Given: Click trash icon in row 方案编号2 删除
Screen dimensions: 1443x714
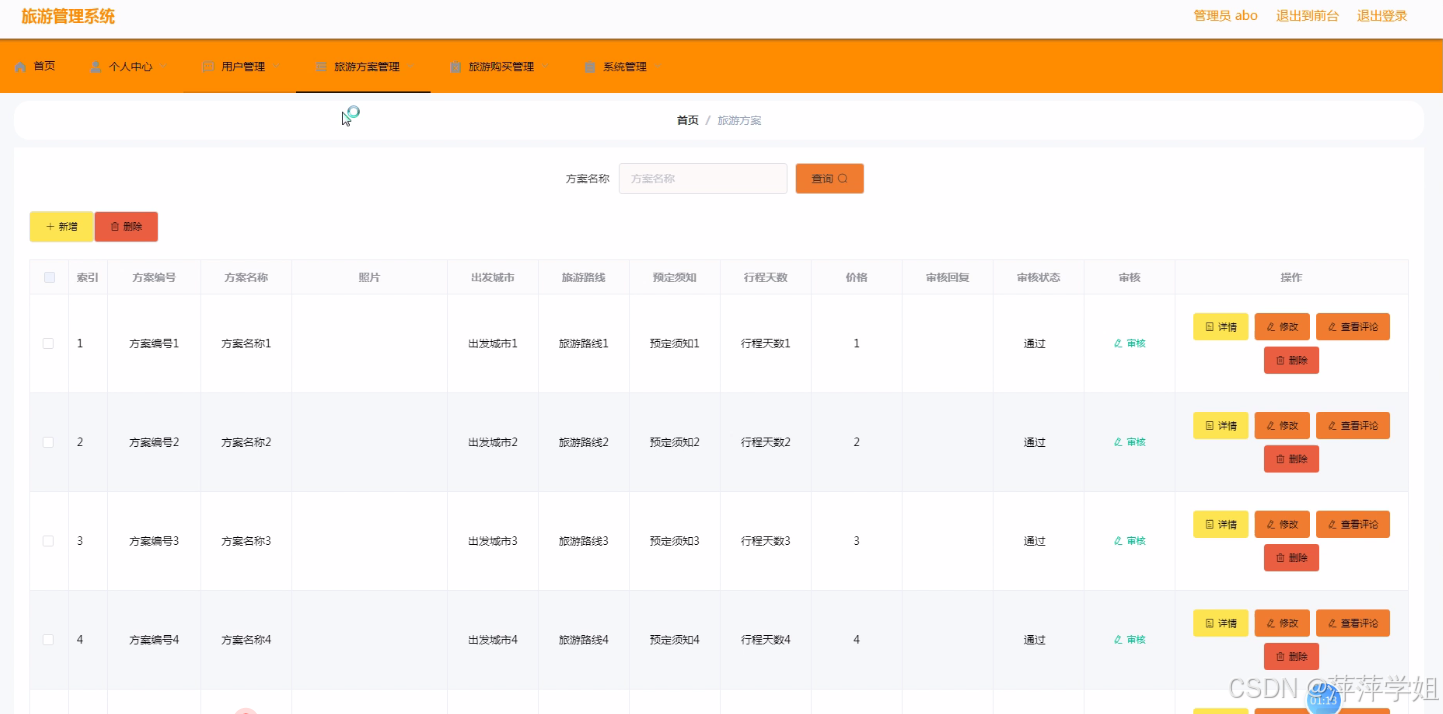Looking at the screenshot, I should [1280, 459].
